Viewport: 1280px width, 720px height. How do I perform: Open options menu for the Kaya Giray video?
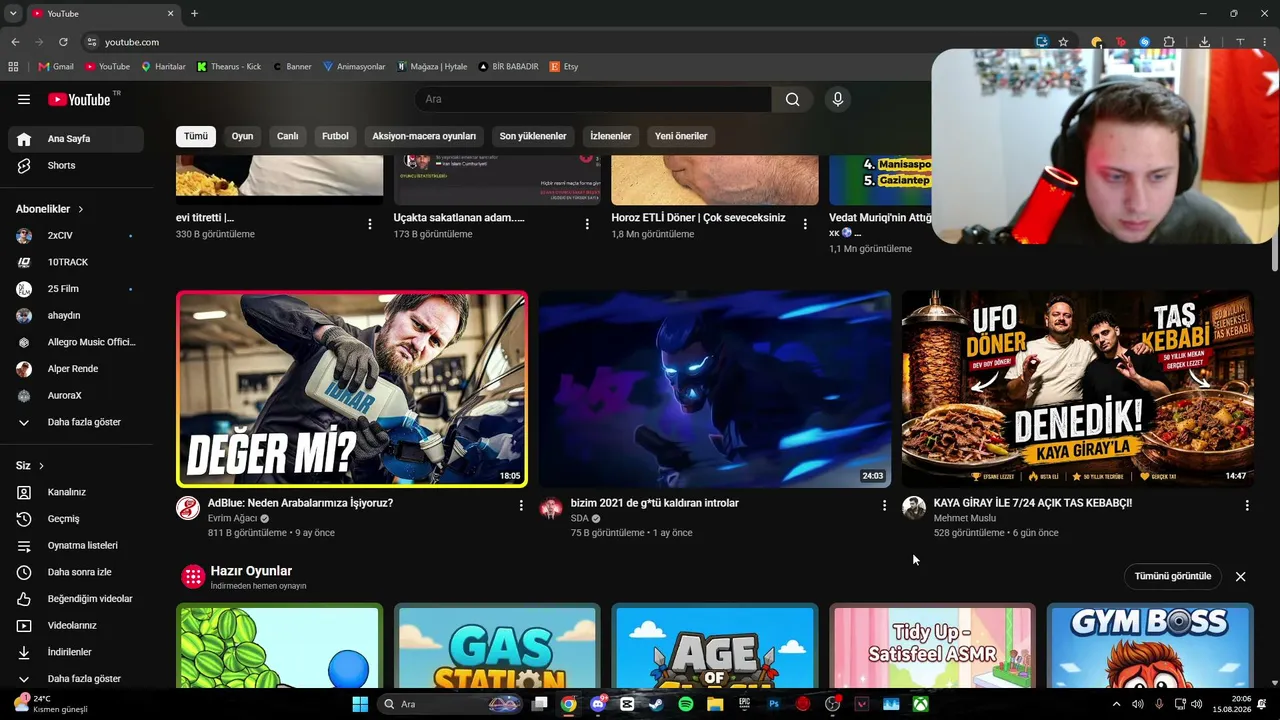[x=1247, y=506]
